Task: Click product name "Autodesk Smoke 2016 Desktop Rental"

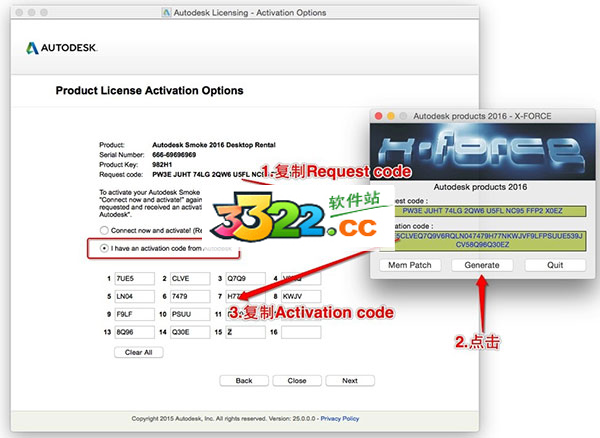Action: click(x=214, y=145)
